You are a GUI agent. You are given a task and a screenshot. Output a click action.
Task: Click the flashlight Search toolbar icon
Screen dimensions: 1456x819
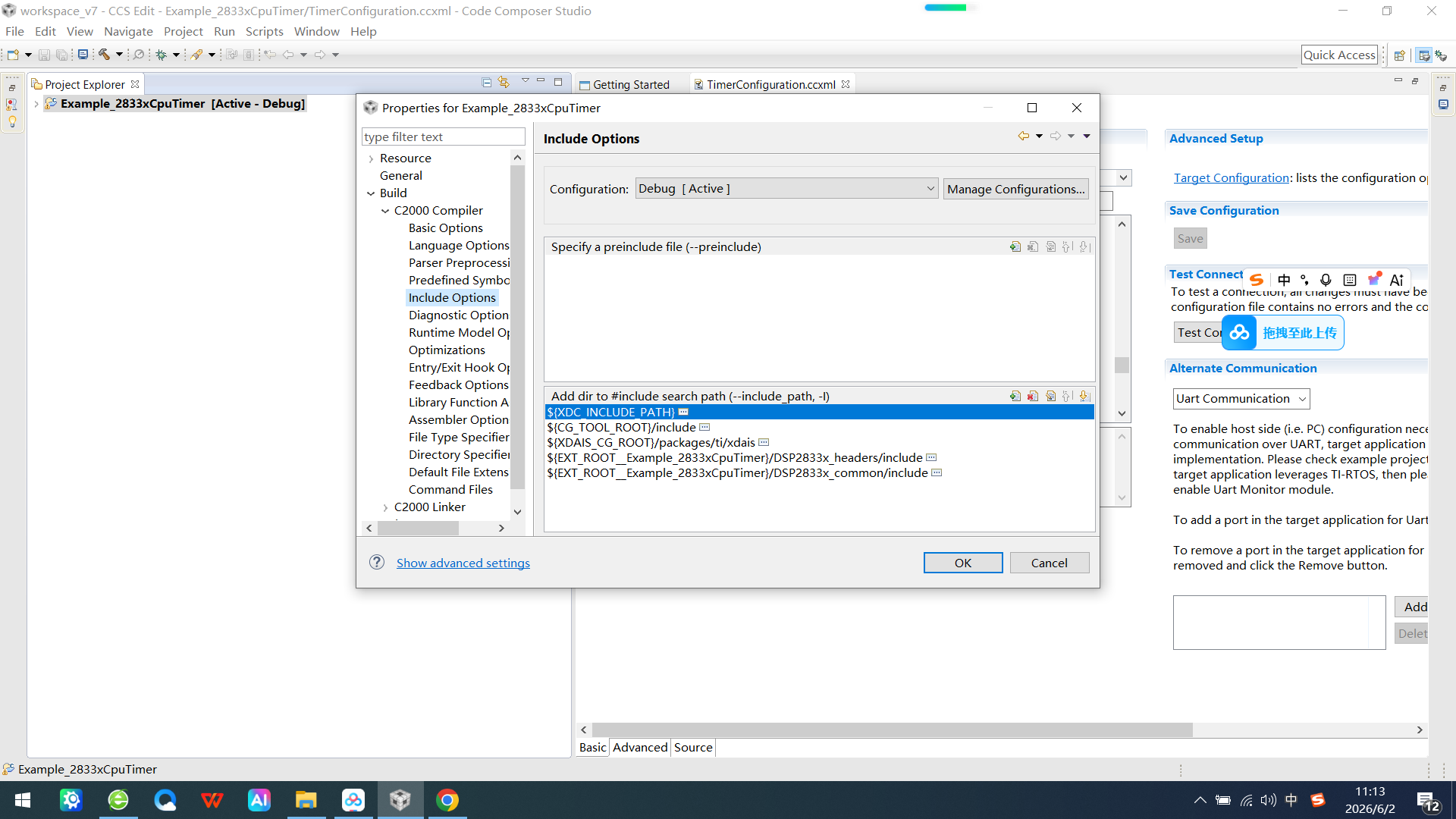[196, 55]
